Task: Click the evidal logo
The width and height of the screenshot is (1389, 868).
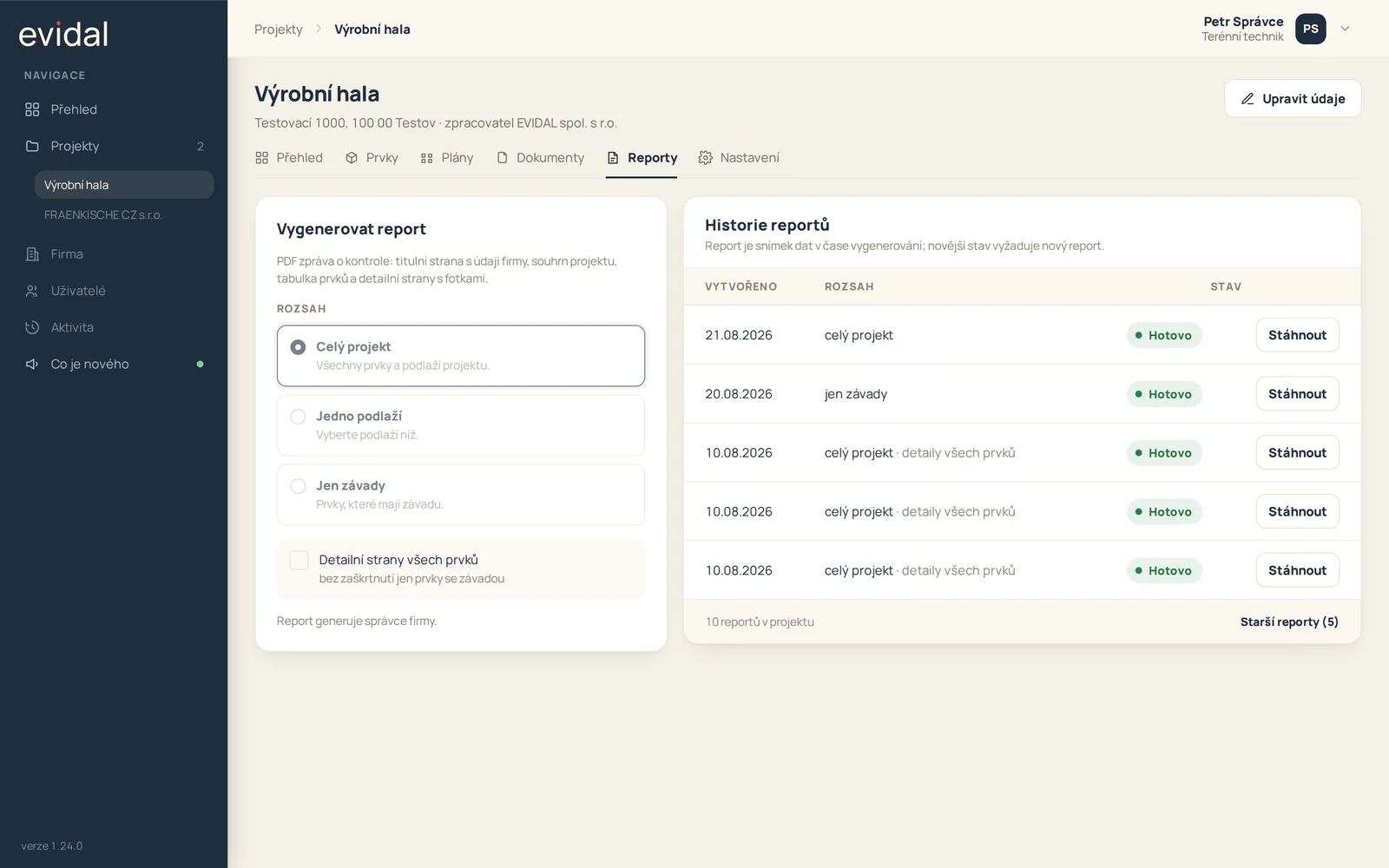Action: 63,34
